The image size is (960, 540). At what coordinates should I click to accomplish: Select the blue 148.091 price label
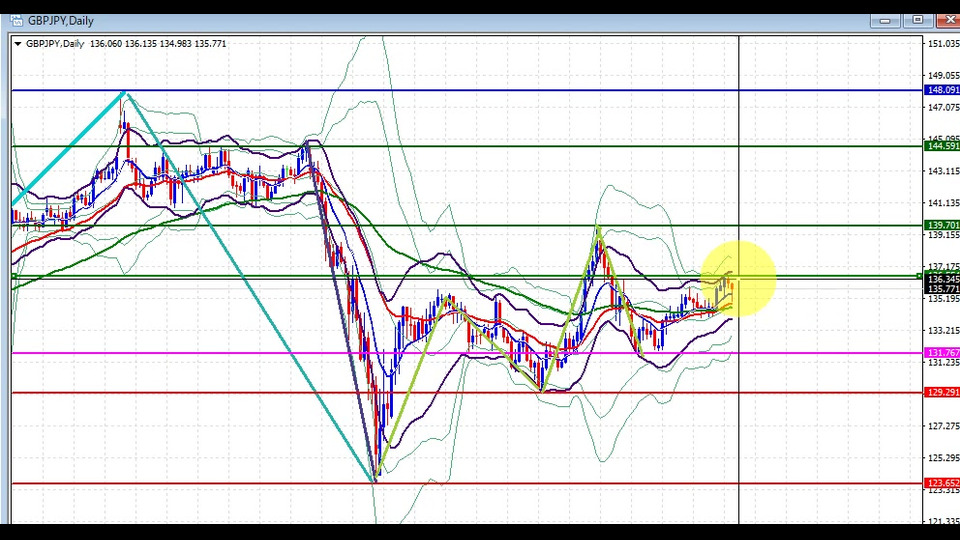pos(942,90)
